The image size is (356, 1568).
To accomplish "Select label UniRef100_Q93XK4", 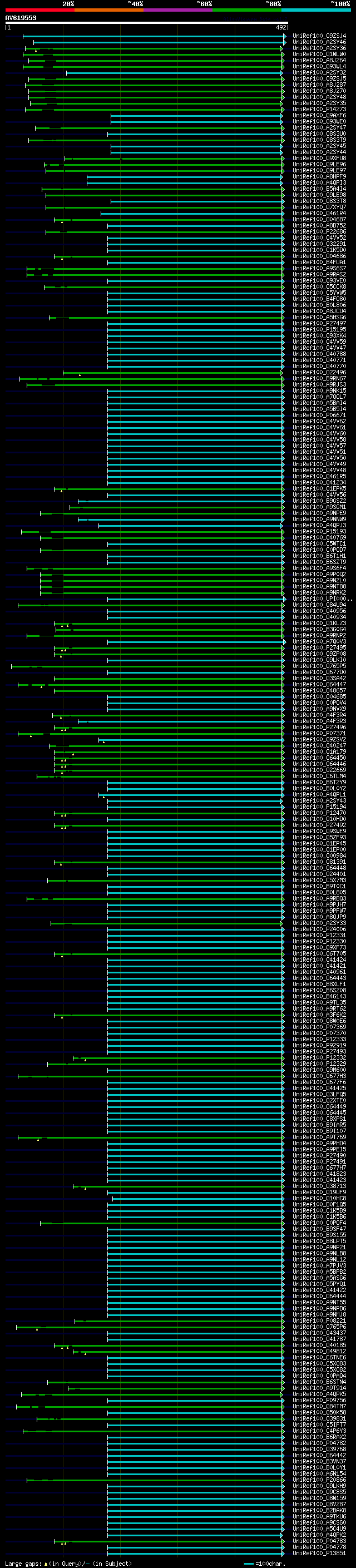I will click(x=319, y=336).
